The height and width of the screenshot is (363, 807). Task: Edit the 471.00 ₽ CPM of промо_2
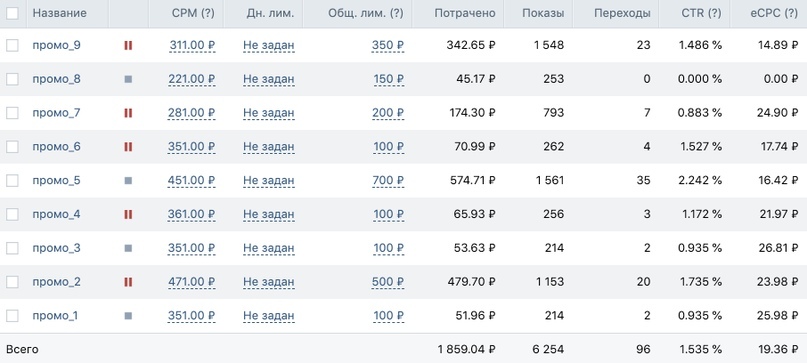[x=191, y=282]
